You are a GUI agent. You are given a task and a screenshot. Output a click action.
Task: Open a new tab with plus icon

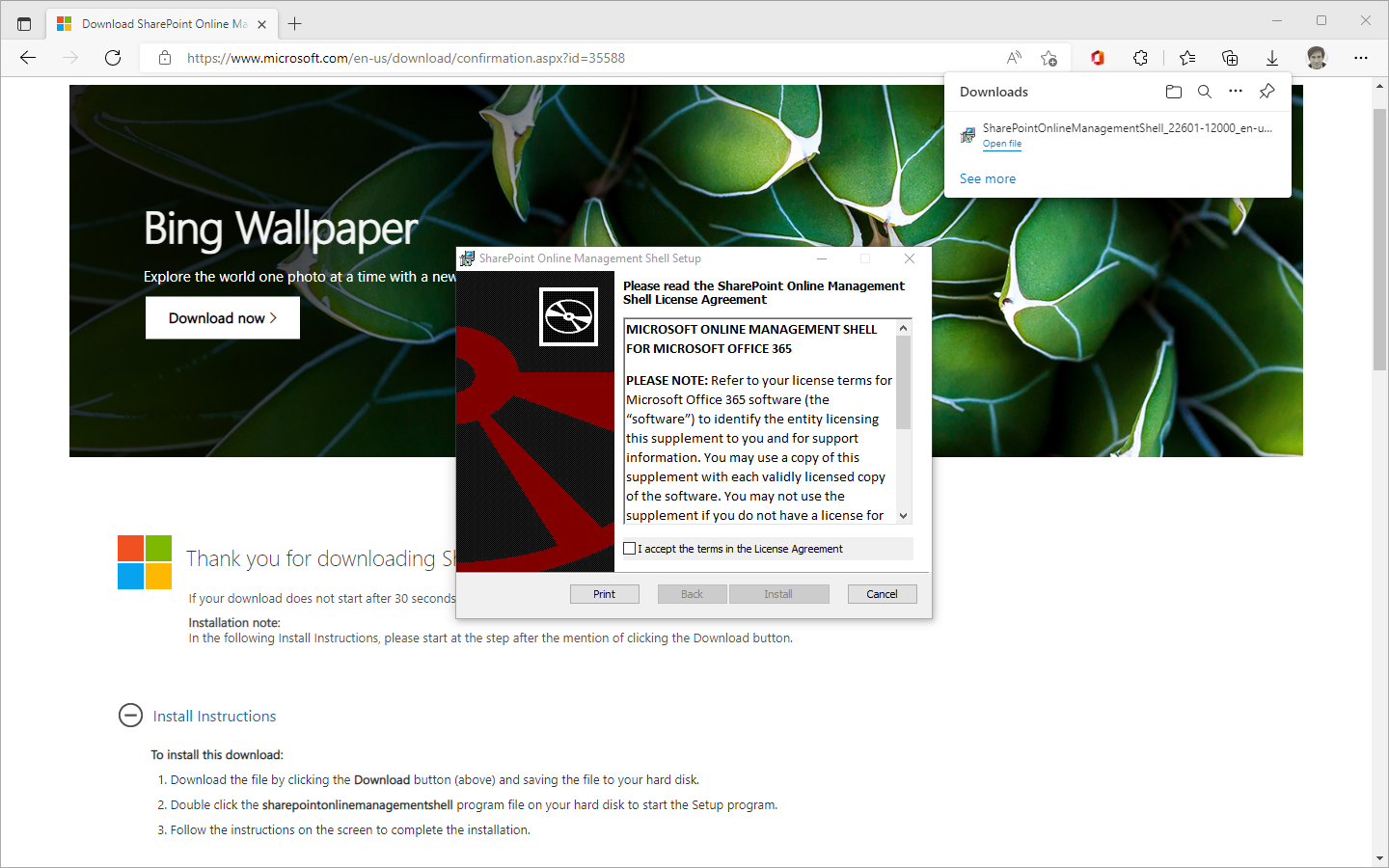click(295, 23)
